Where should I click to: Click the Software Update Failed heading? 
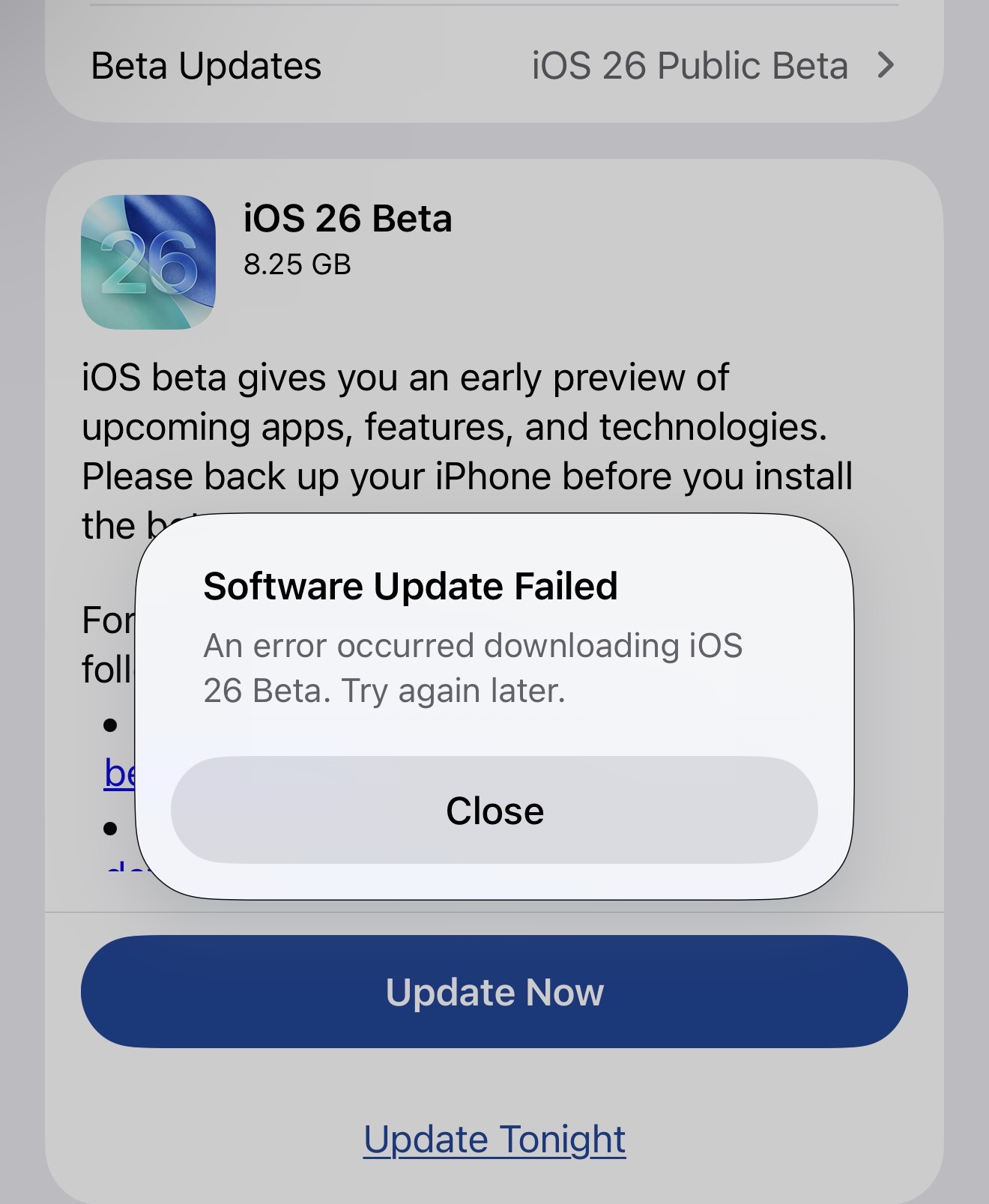(411, 586)
